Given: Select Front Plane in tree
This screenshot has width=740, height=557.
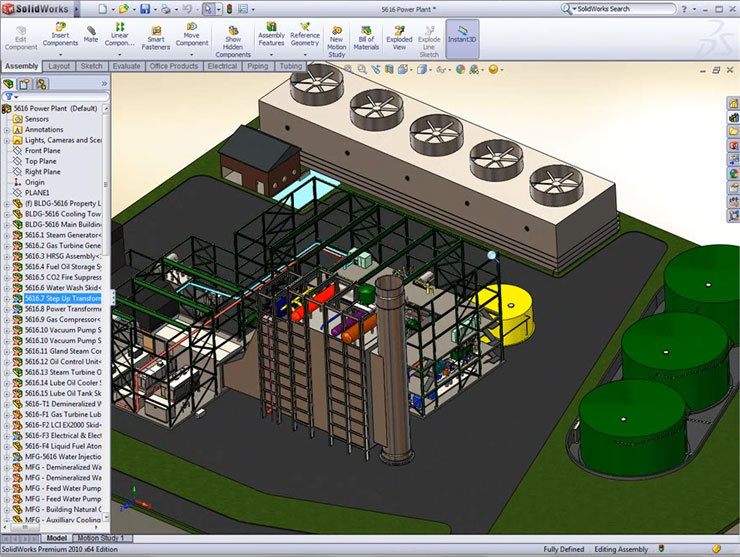Looking at the screenshot, I should (x=42, y=151).
